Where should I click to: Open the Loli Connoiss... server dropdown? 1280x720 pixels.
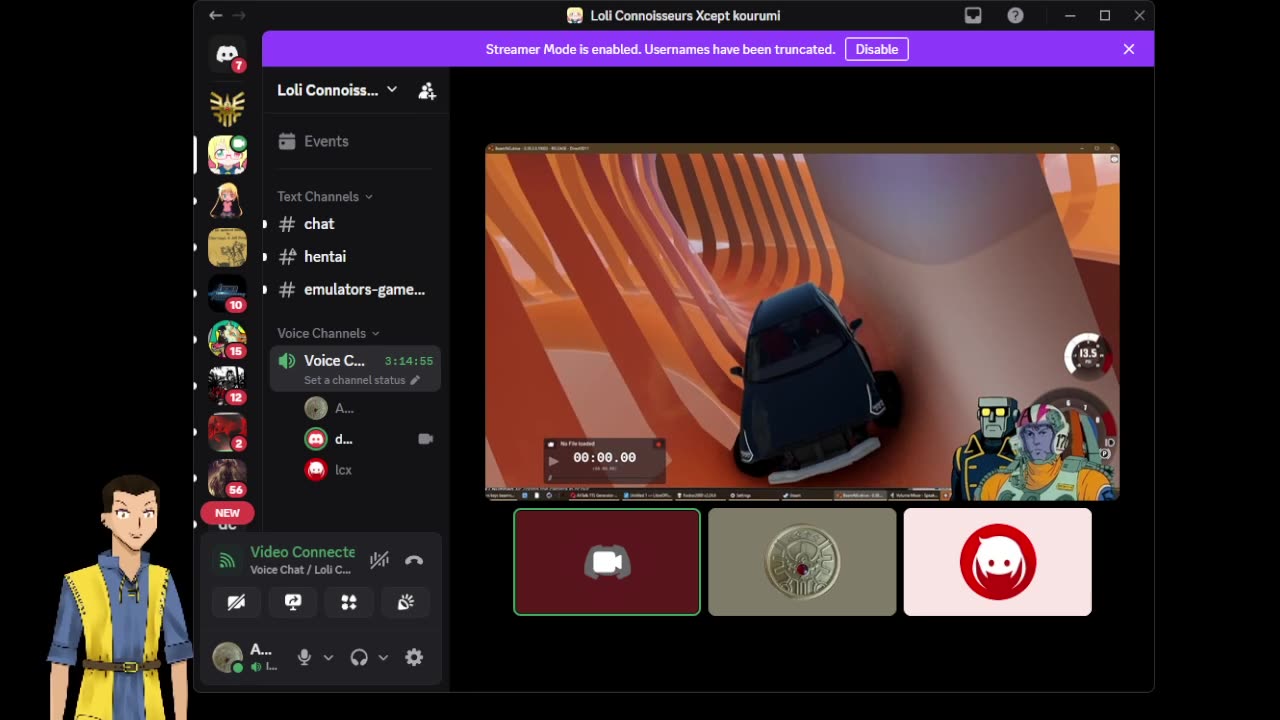tap(337, 90)
